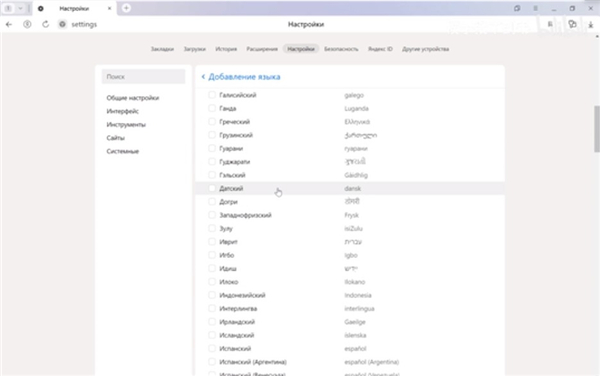Open the bookmarks icon in top-right toolbar
The width and height of the screenshot is (600, 376).
click(550, 24)
